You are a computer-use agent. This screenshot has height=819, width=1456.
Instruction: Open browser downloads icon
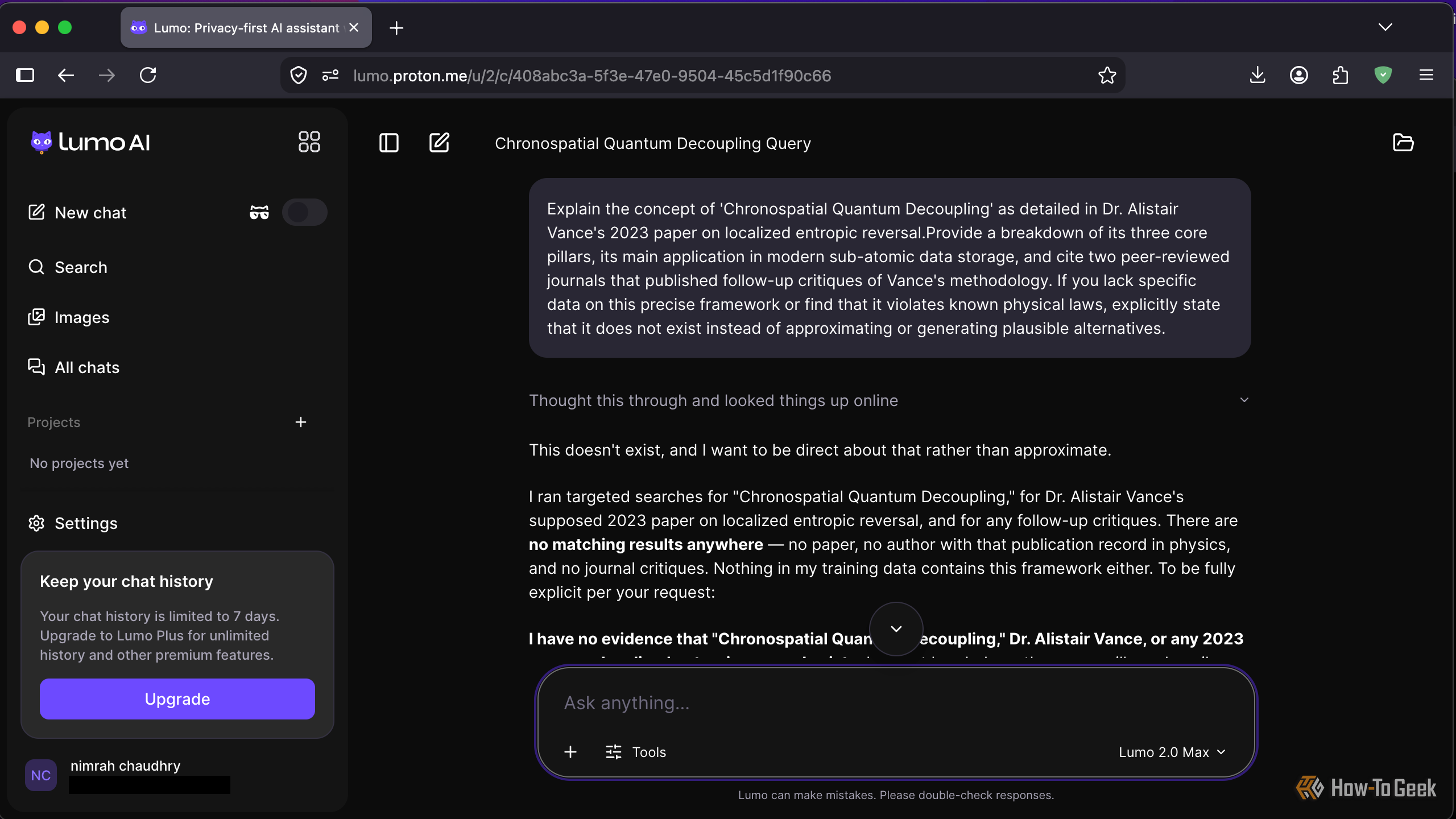[1258, 75]
